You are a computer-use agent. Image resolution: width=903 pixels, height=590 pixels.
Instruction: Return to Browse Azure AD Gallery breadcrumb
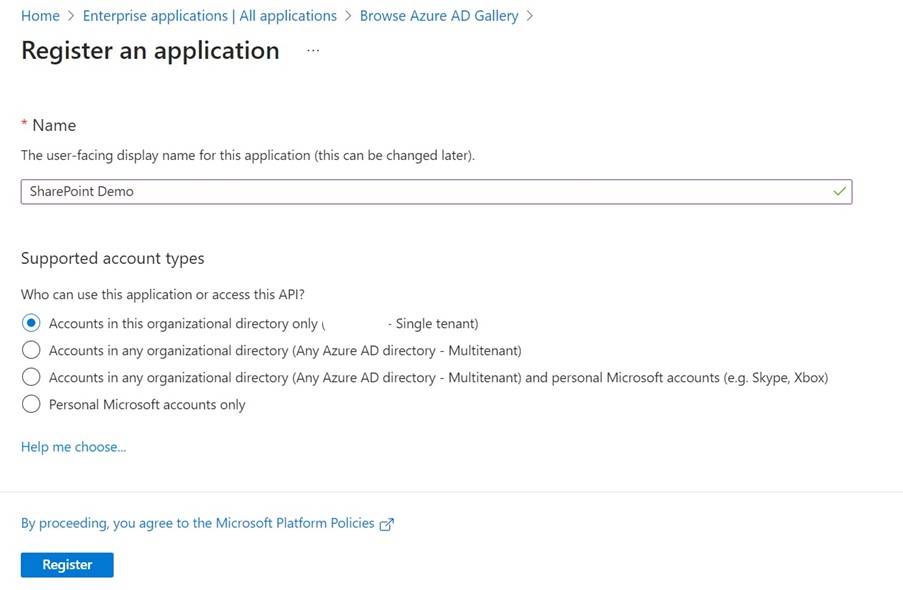(x=439, y=16)
